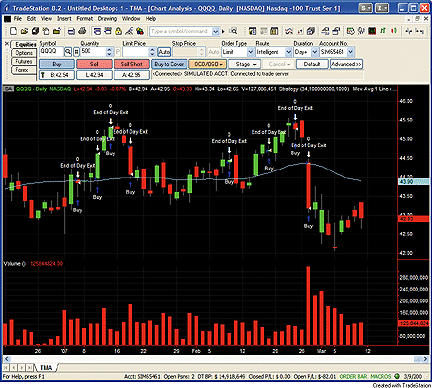Open the Format menu
Viewport: 432px width, 388px height.
point(85,19)
